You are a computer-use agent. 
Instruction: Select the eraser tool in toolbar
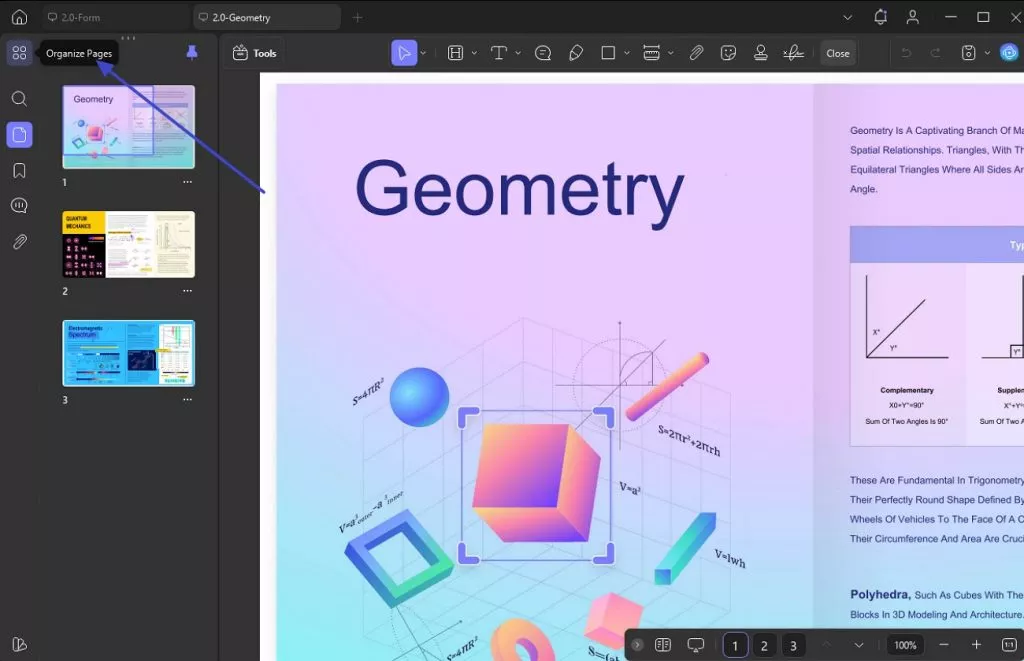click(x=576, y=53)
